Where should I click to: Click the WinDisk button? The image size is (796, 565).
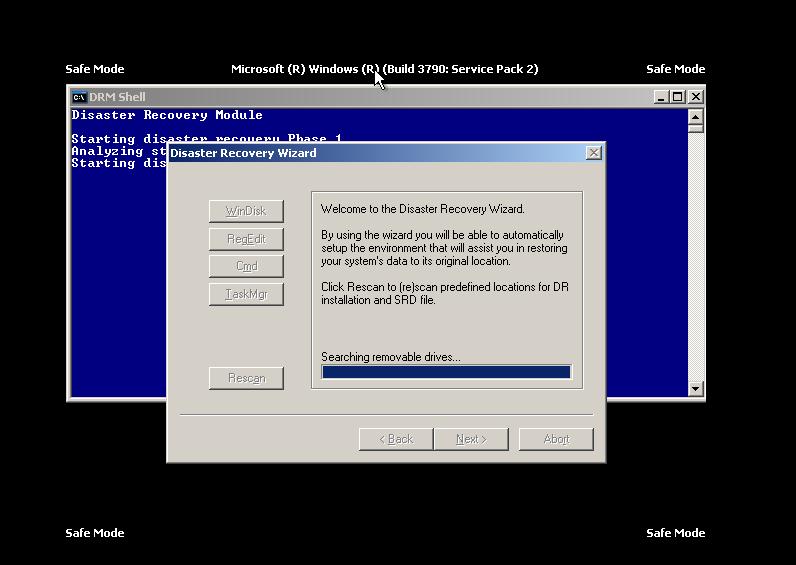click(246, 211)
